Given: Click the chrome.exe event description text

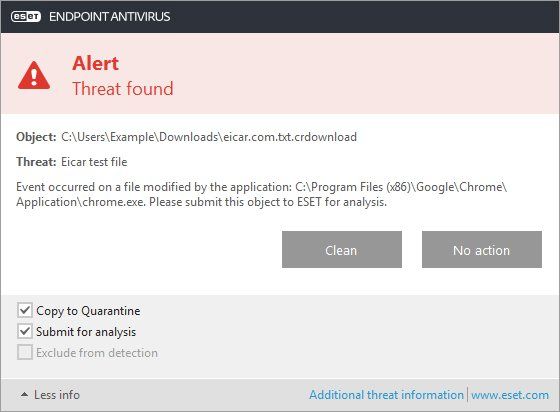Looking at the screenshot, I should (261, 194).
